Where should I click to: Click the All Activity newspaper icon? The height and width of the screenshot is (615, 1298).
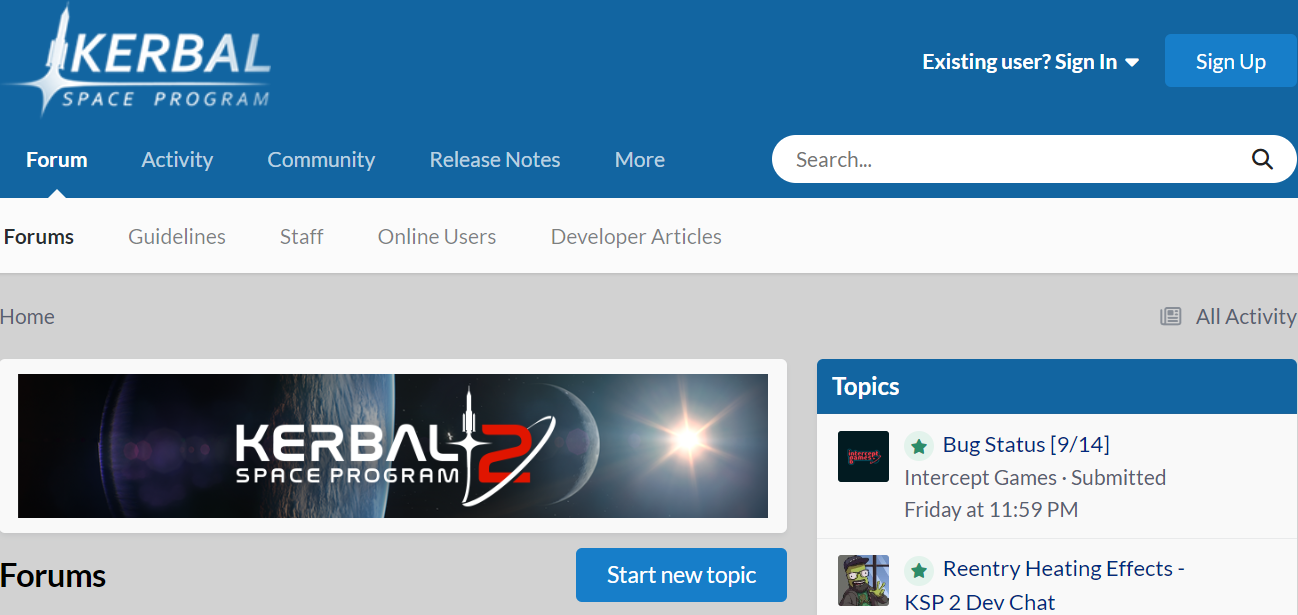pos(1170,317)
